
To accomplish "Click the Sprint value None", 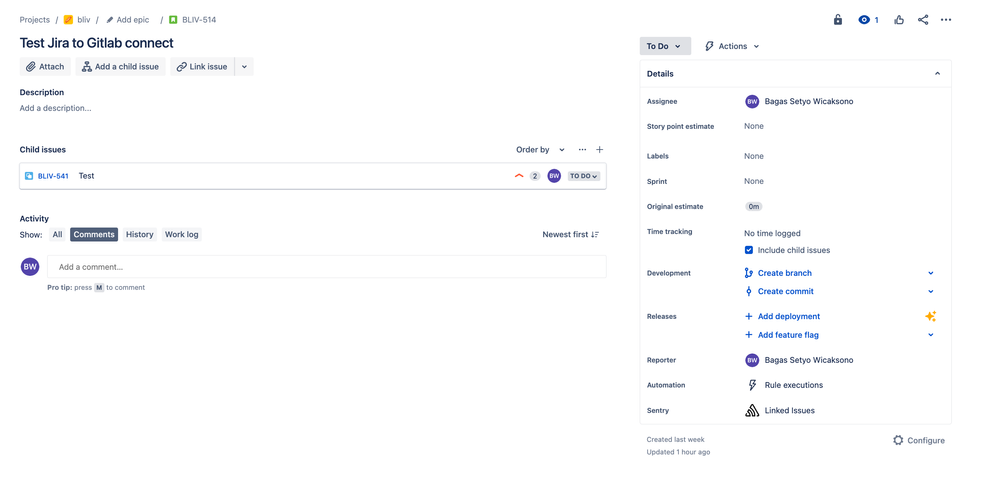I will [754, 181].
